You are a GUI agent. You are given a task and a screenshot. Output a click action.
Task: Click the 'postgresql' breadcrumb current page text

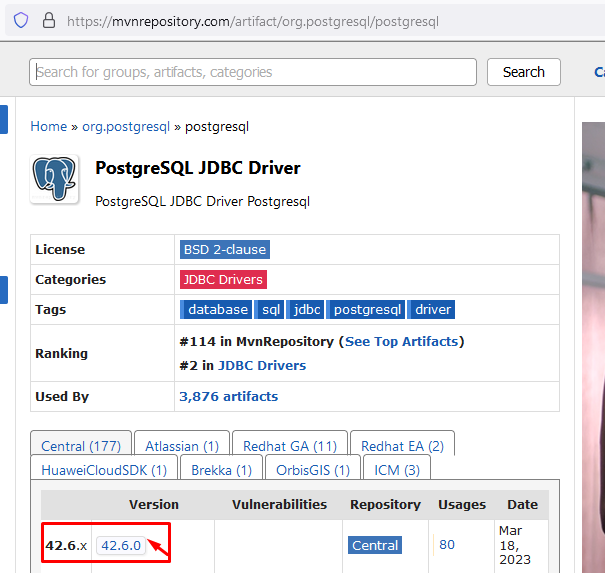pyautogui.click(x=217, y=127)
